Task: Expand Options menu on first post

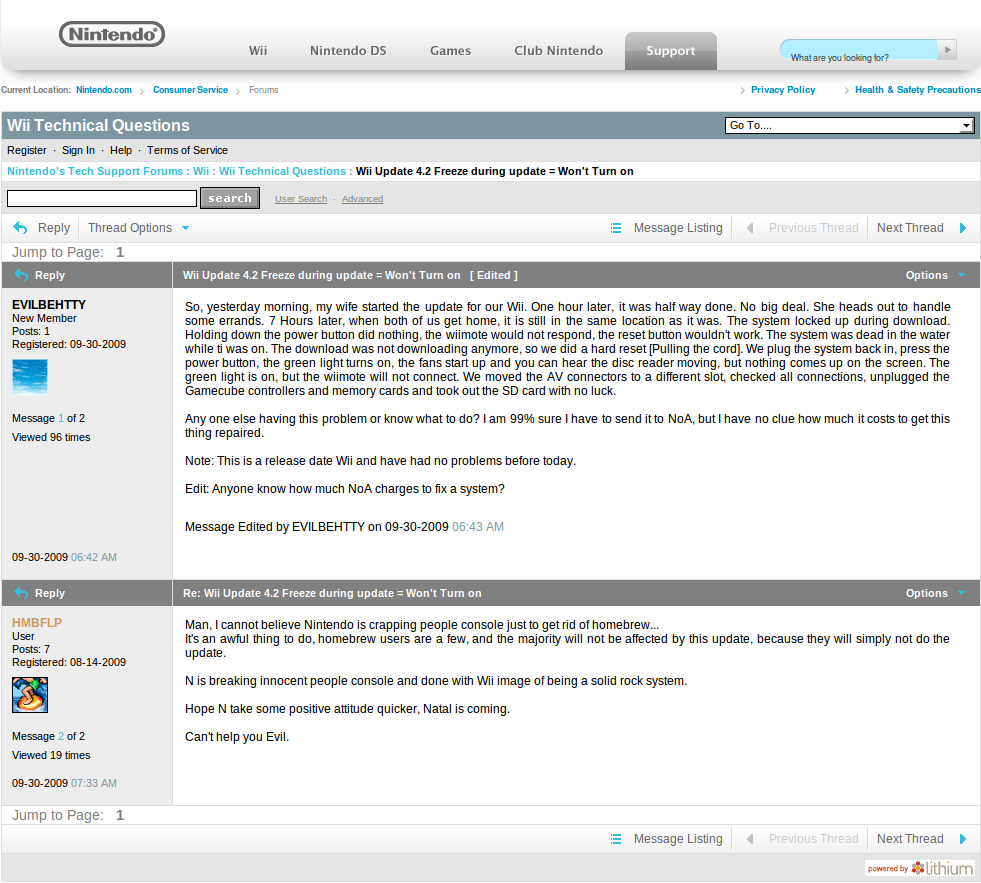Action: (935, 275)
